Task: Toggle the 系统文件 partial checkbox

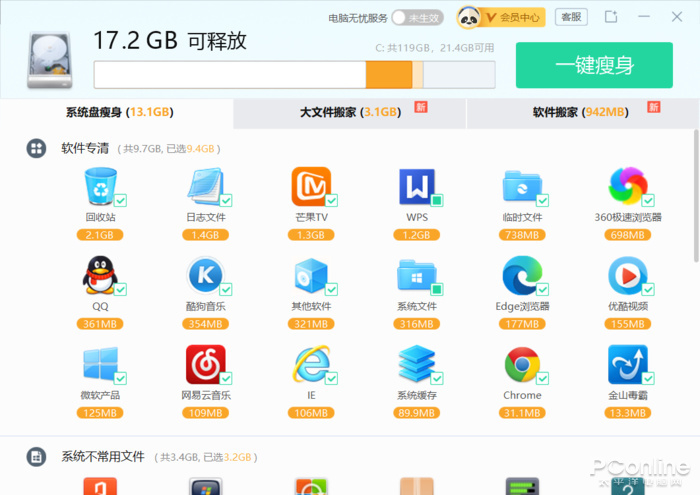Action: (x=437, y=289)
